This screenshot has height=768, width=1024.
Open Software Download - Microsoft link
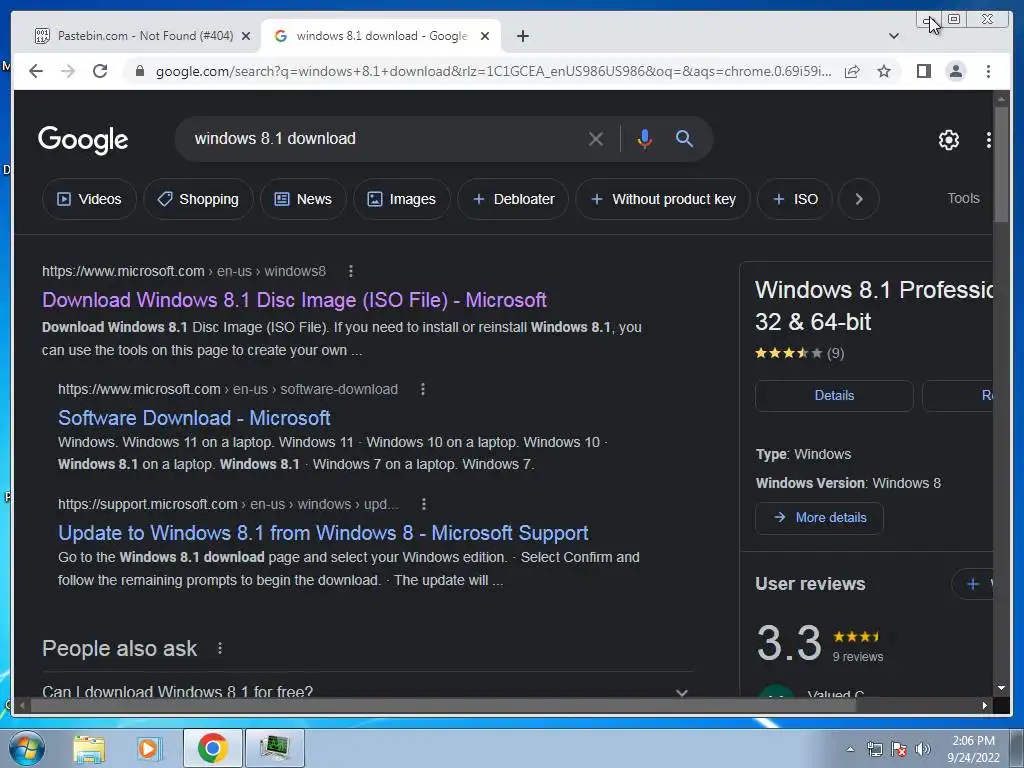(x=194, y=418)
